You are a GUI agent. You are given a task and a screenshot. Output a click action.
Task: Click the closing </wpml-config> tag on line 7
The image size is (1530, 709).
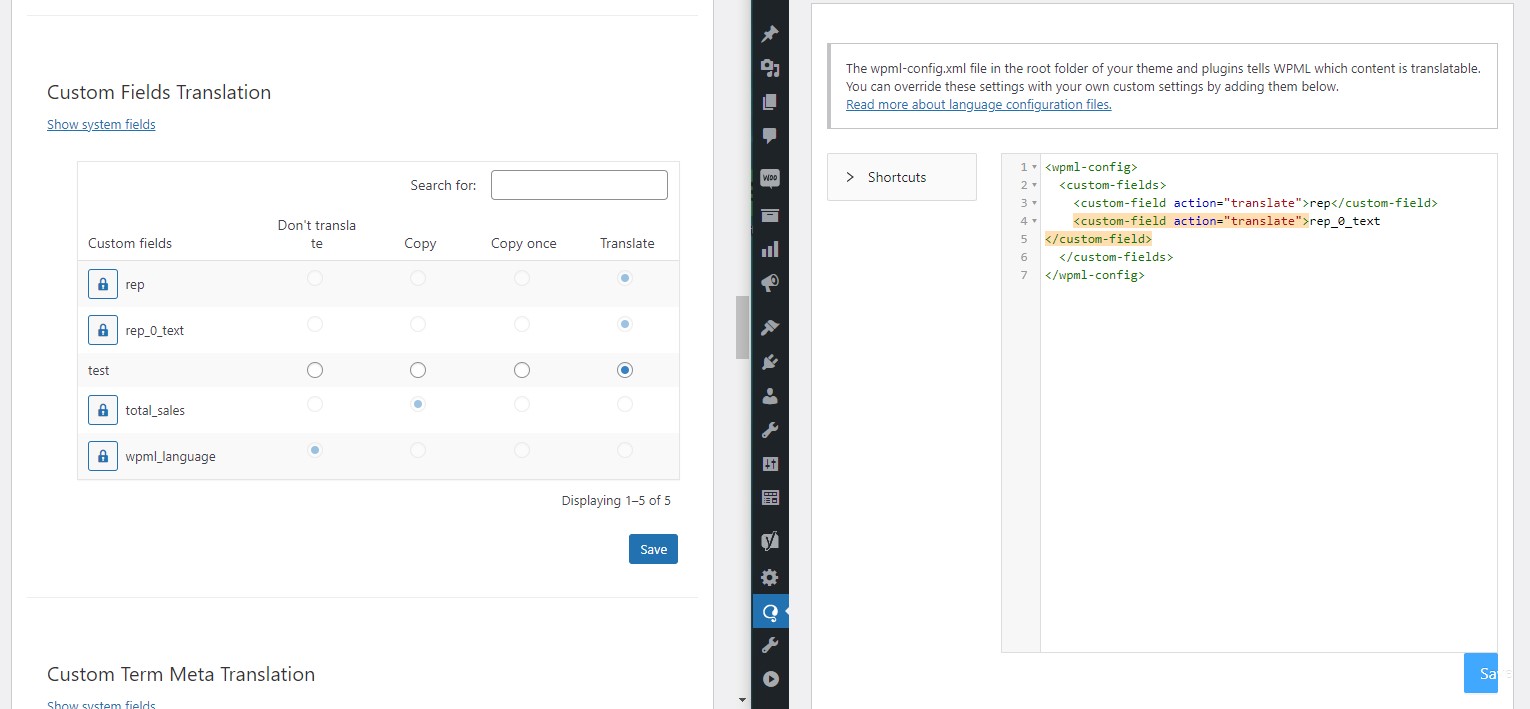[x=1094, y=275]
